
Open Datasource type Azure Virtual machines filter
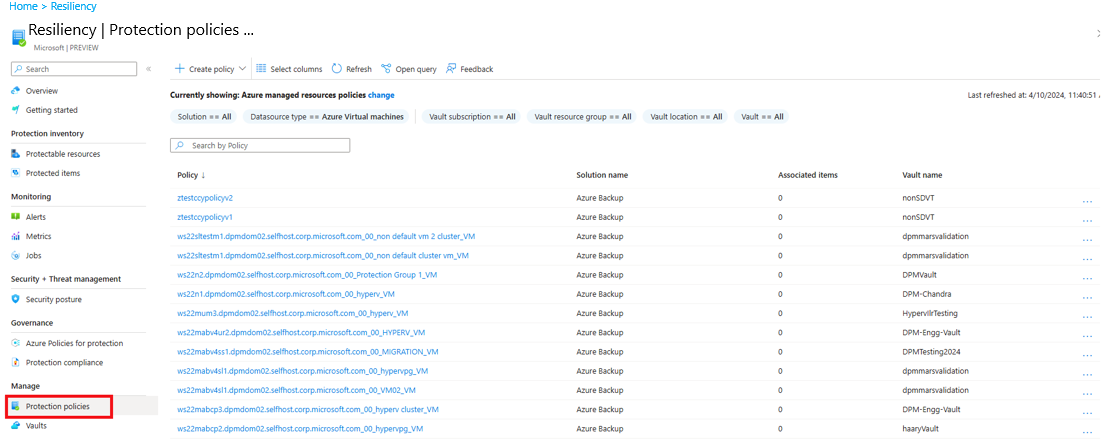326,116
